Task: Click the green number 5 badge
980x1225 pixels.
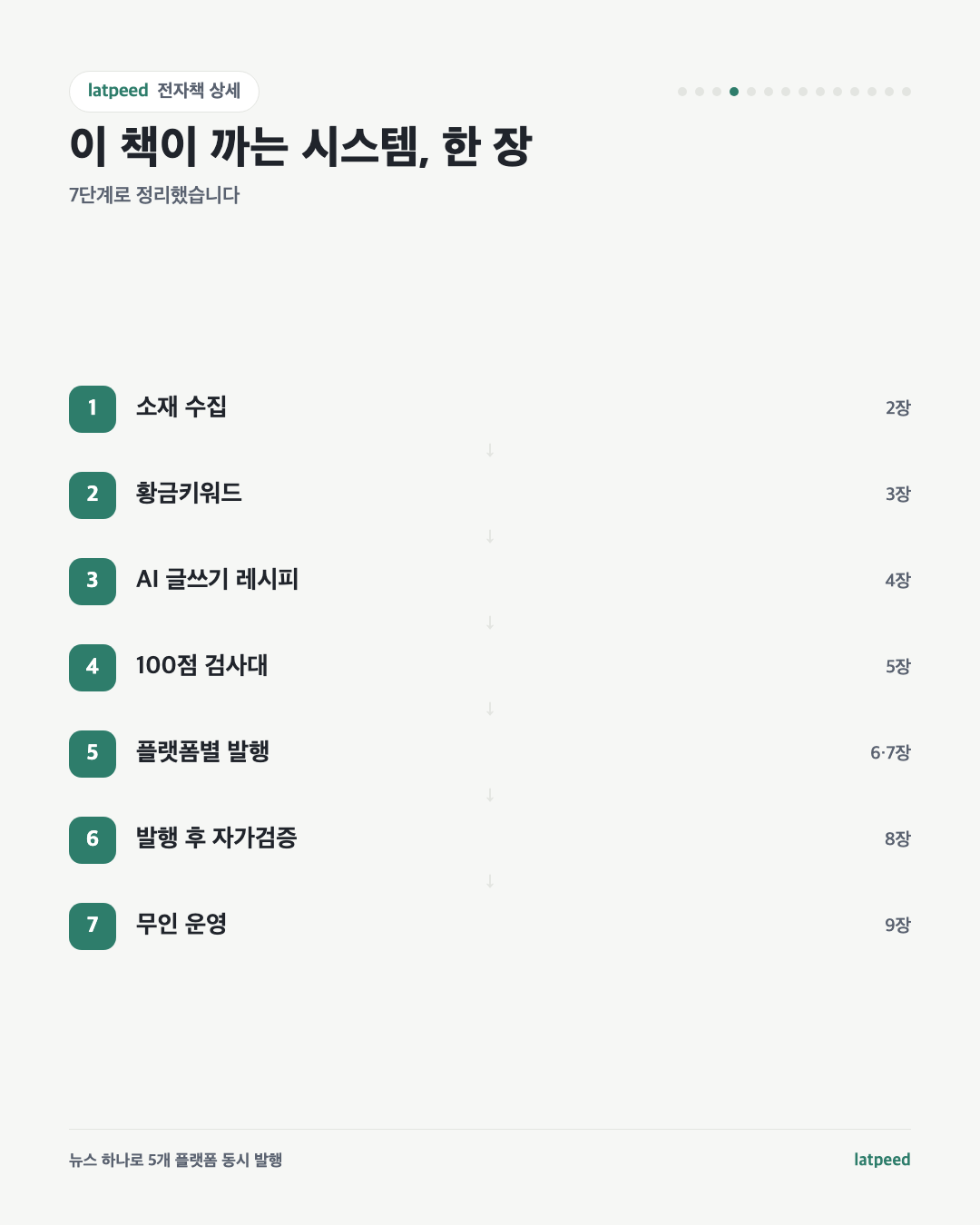Action: click(x=93, y=754)
